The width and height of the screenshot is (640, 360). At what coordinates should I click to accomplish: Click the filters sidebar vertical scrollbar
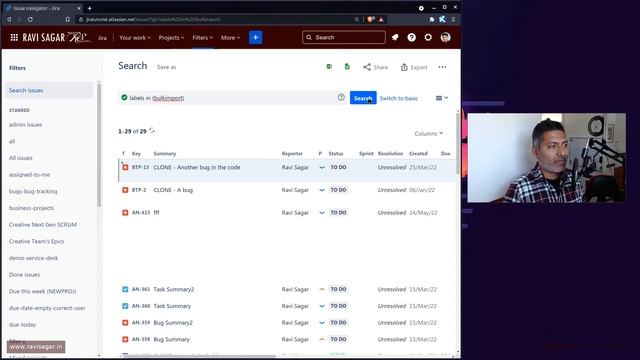[99, 145]
